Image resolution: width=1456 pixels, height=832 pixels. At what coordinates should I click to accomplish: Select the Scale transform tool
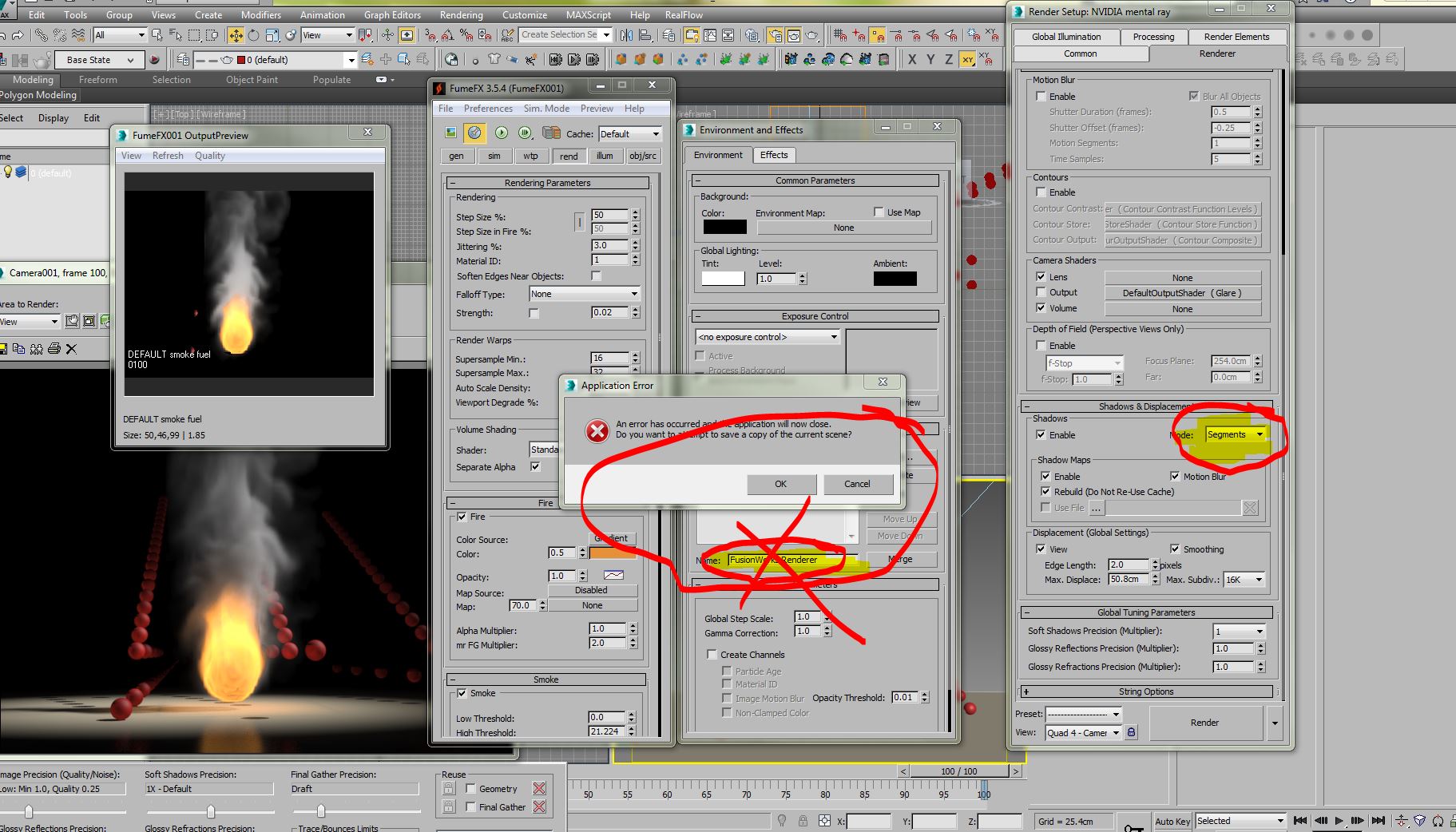click(x=272, y=35)
